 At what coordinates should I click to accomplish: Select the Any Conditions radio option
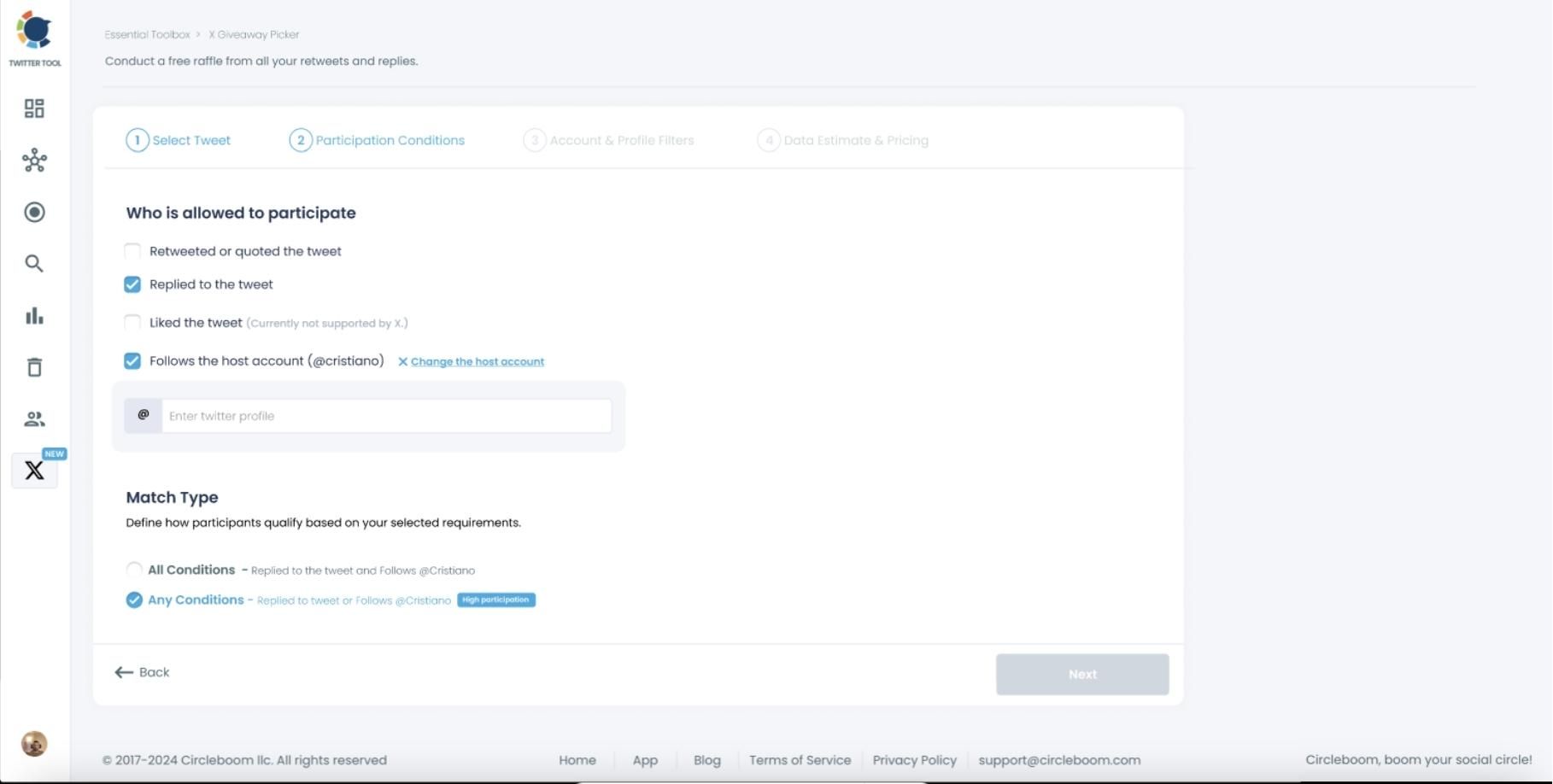pyautogui.click(x=134, y=600)
